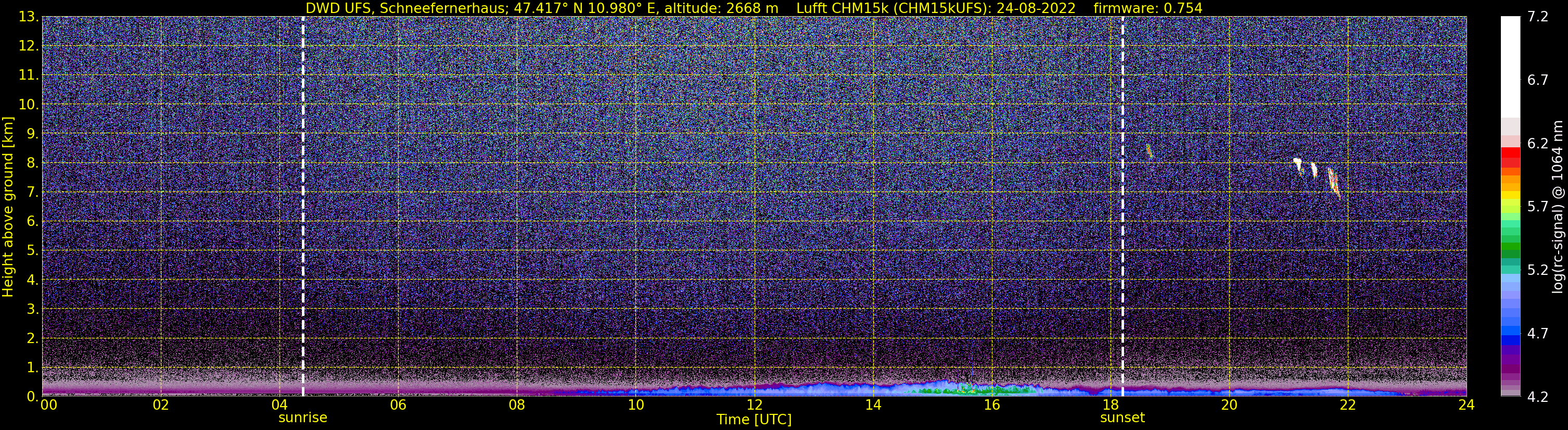
Task: Click the height axis tick label 6
Action: click(32, 222)
